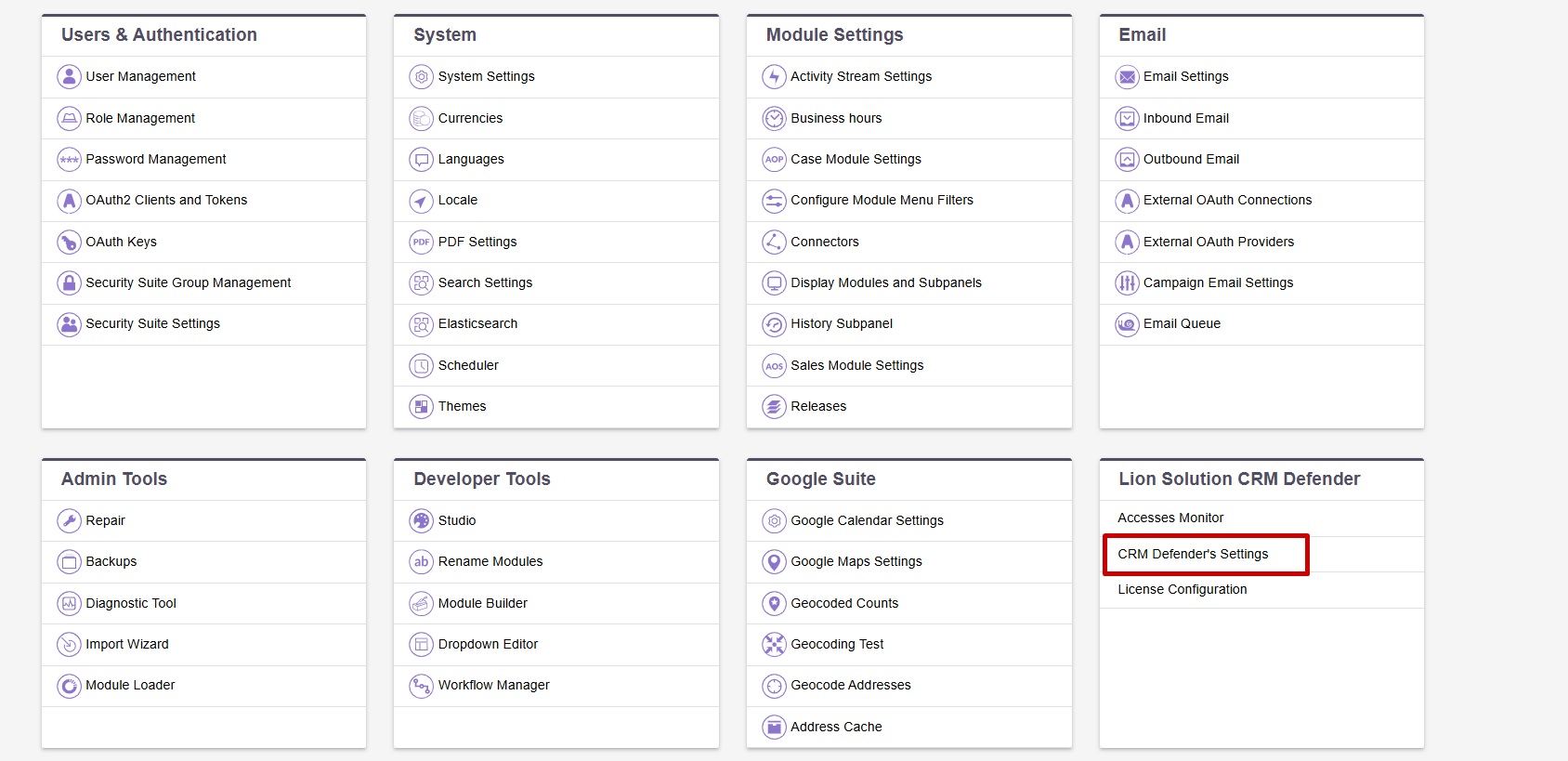Image resolution: width=1568 pixels, height=761 pixels.
Task: Click the Password Management icon
Action: click(x=69, y=159)
